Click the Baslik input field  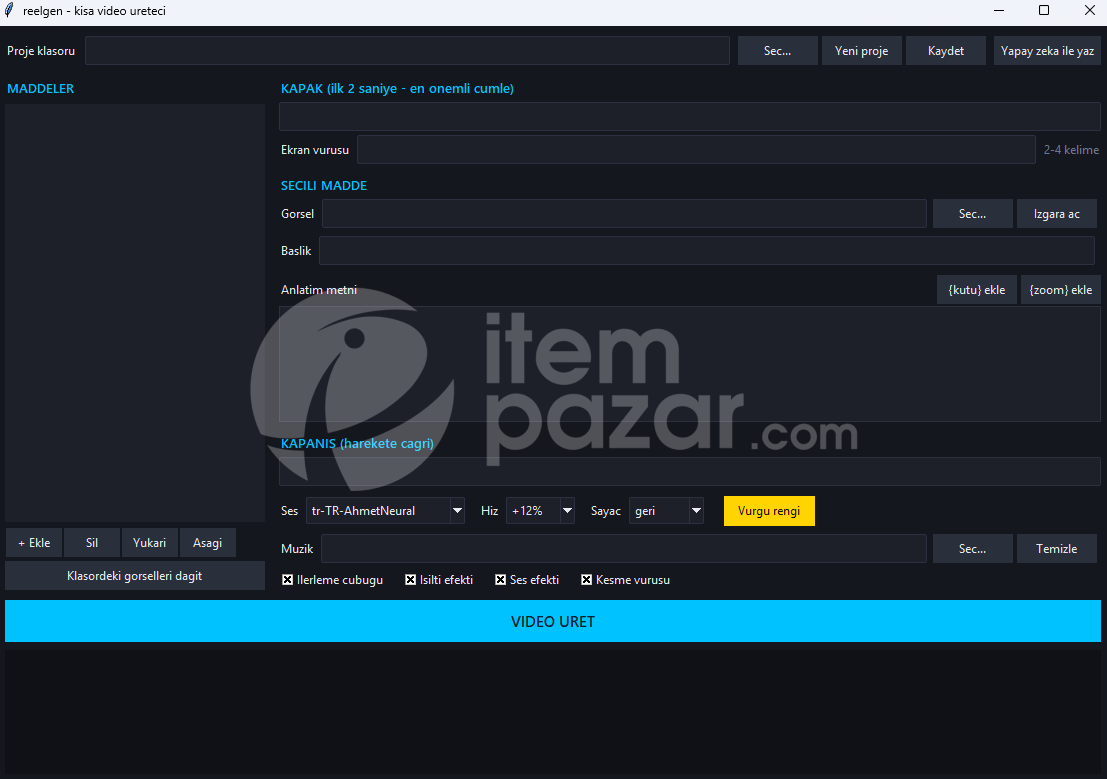tap(707, 251)
